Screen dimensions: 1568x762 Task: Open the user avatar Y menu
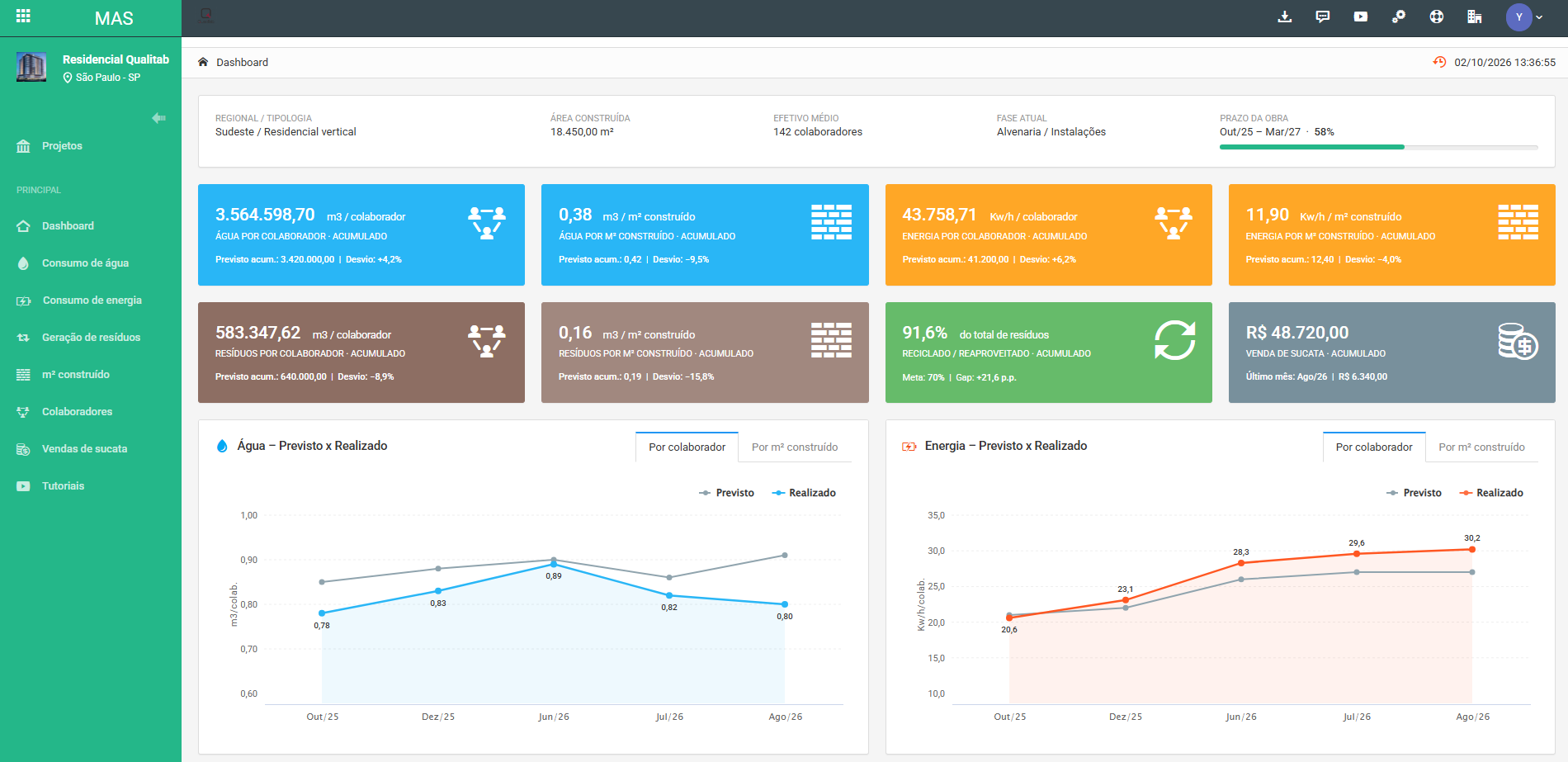(x=1524, y=17)
